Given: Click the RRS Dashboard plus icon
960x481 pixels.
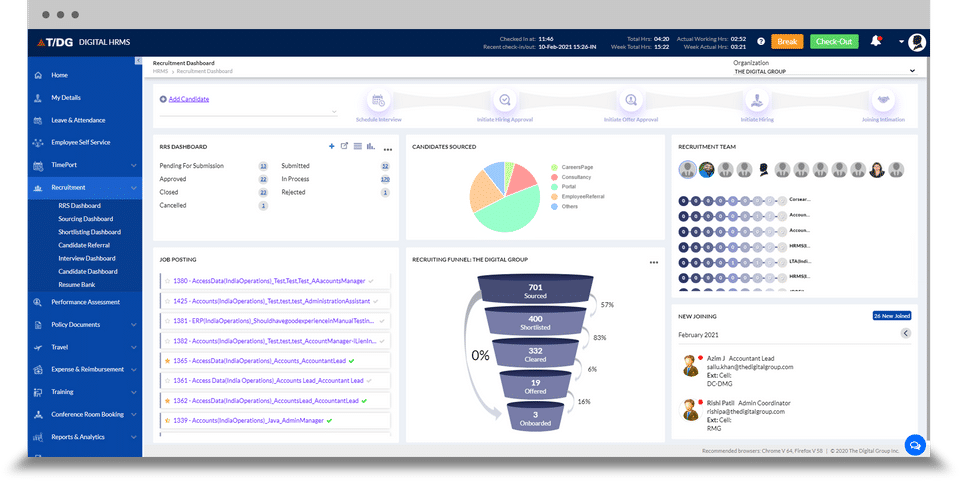Looking at the screenshot, I should 331,146.
